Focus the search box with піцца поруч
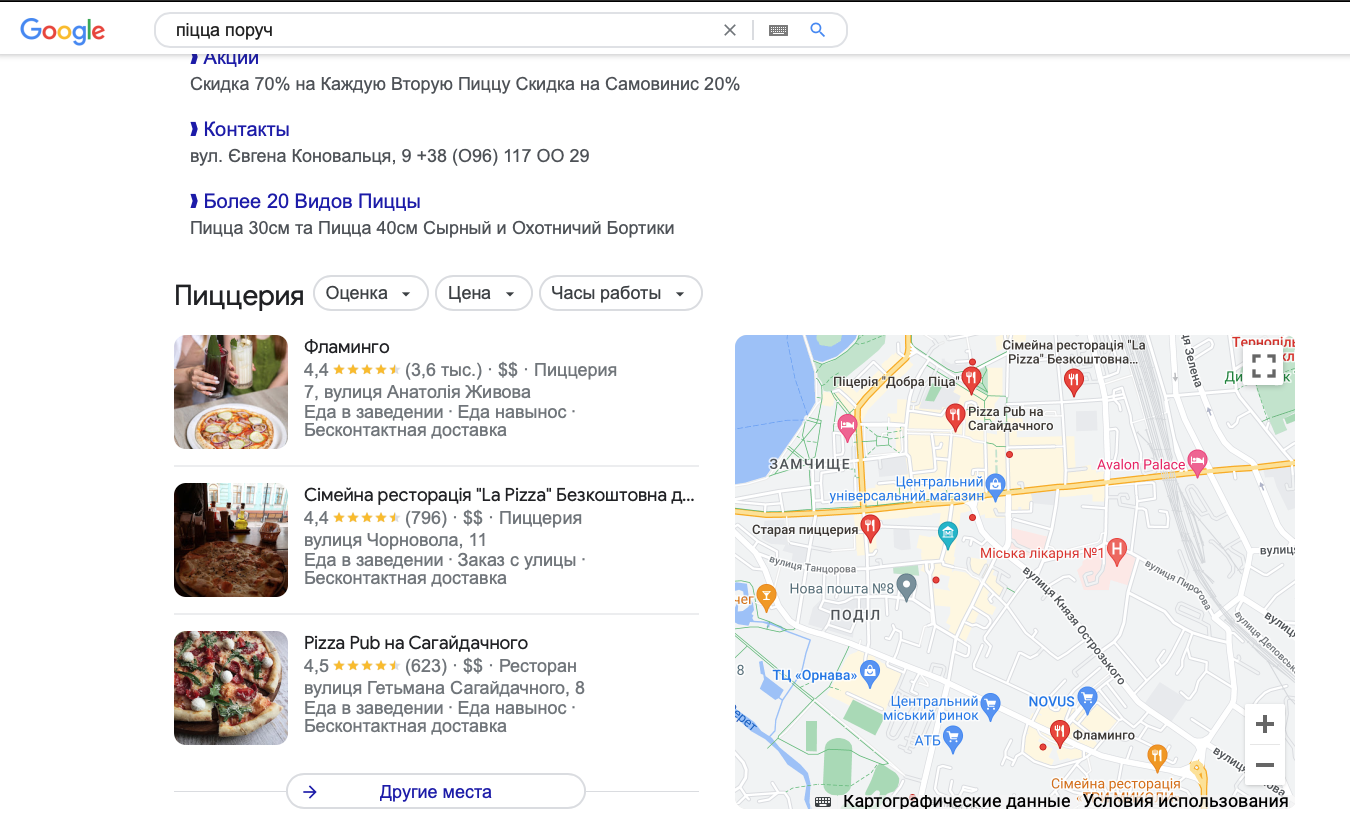Screen dimensions: 1350x830 coord(440,30)
